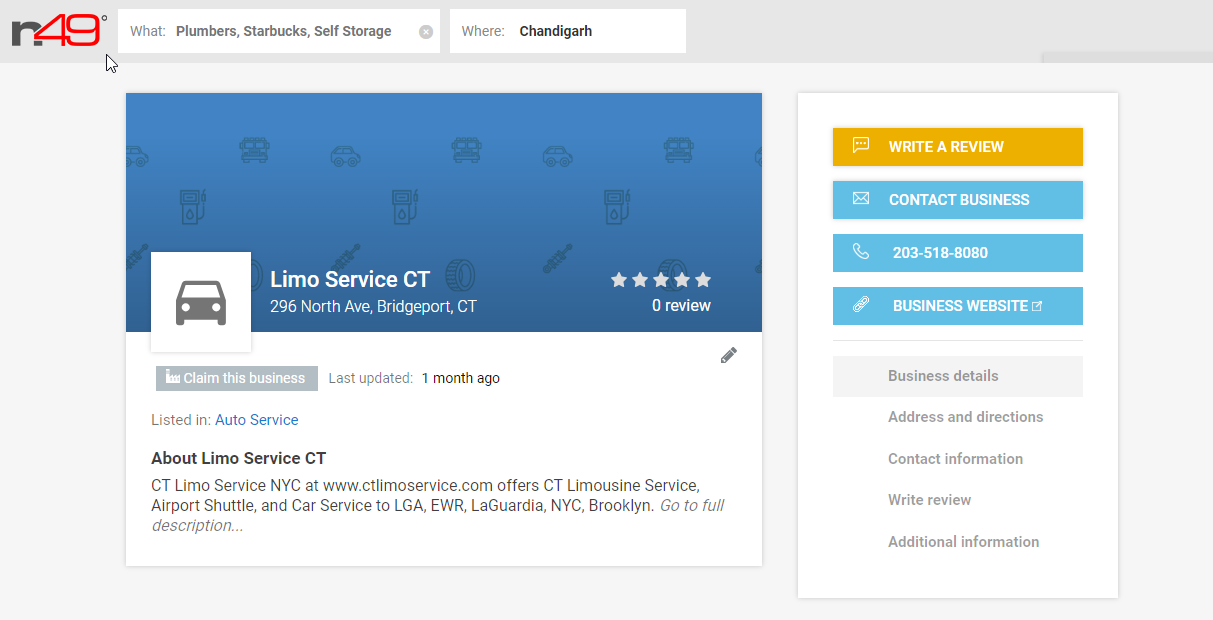The image size is (1213, 620).
Task: Jump to Contact information section
Action: tap(958, 459)
